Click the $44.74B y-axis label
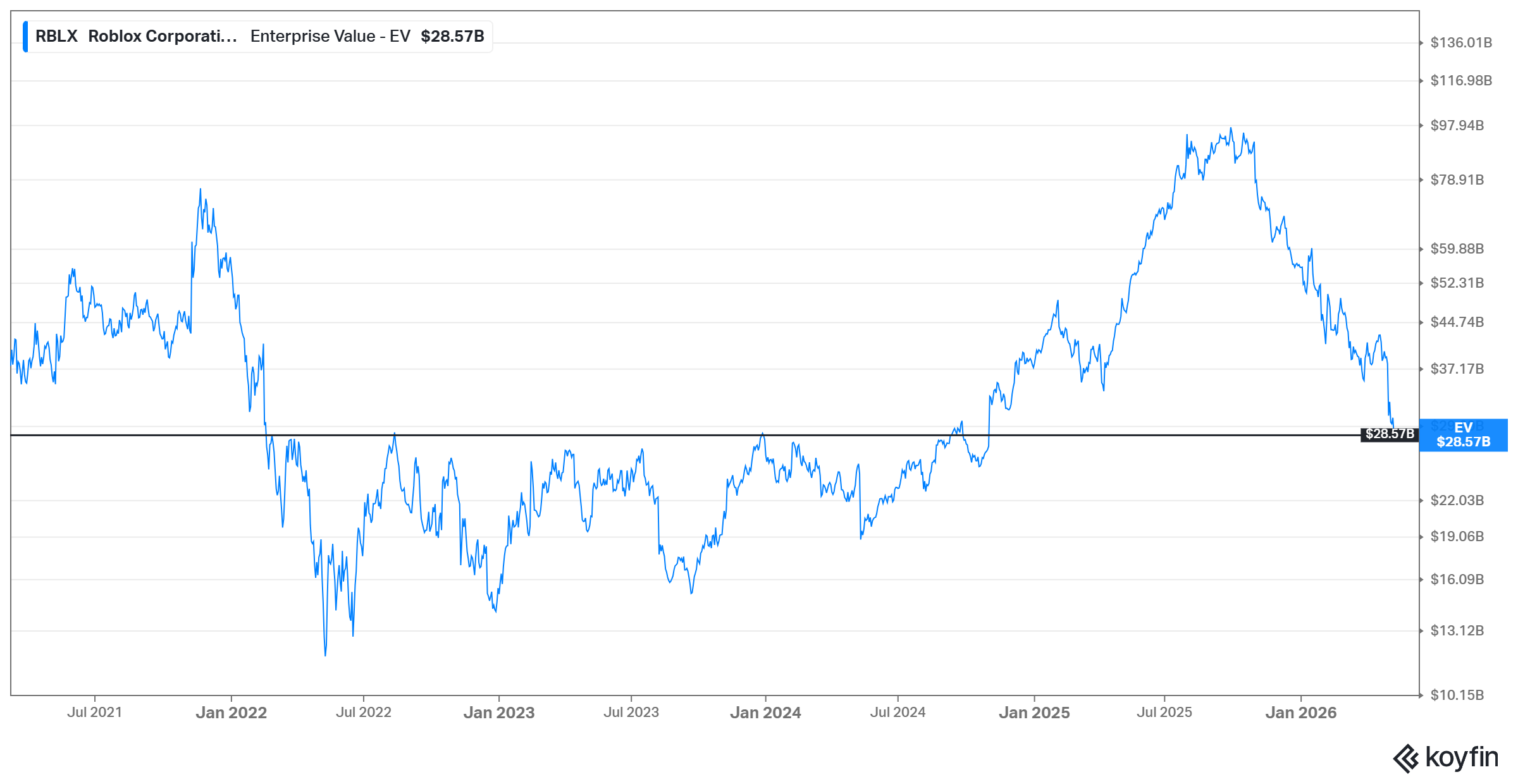 (1457, 322)
